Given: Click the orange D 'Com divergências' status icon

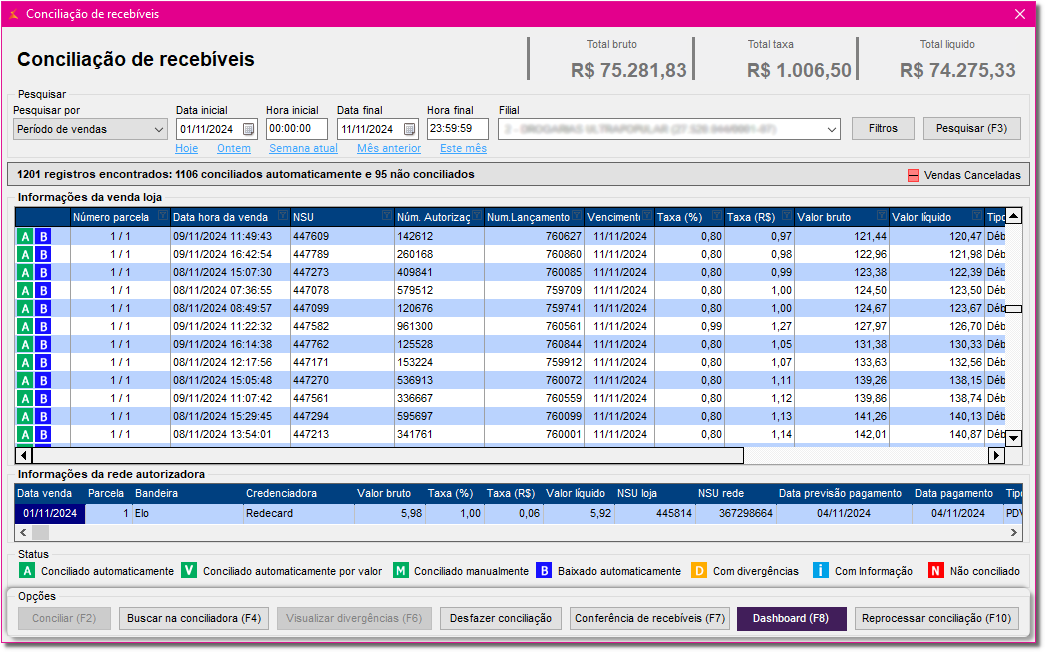Looking at the screenshot, I should [699, 571].
